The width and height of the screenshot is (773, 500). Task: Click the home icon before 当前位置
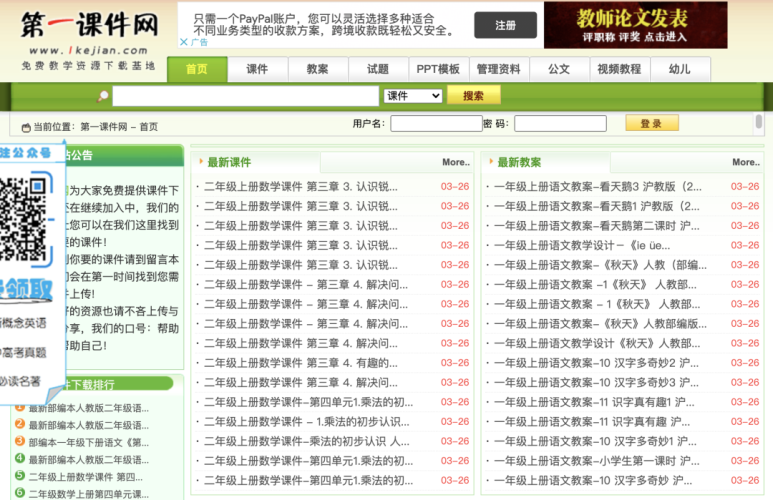26,127
